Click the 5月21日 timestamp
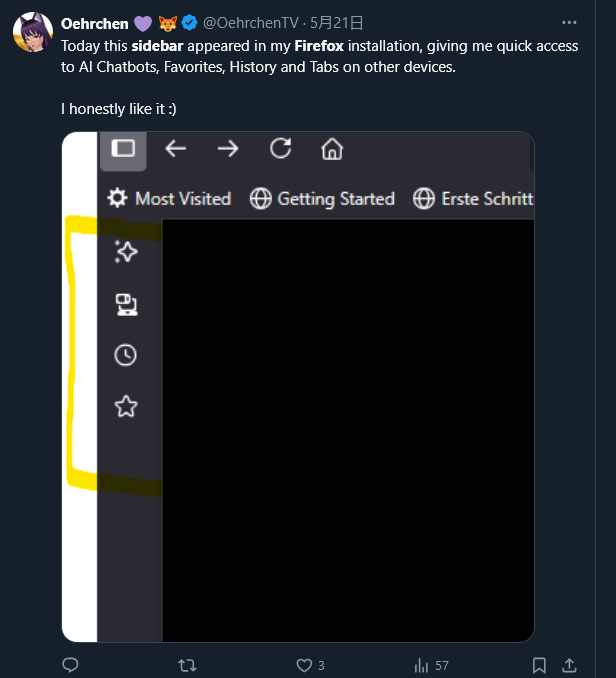 click(337, 22)
